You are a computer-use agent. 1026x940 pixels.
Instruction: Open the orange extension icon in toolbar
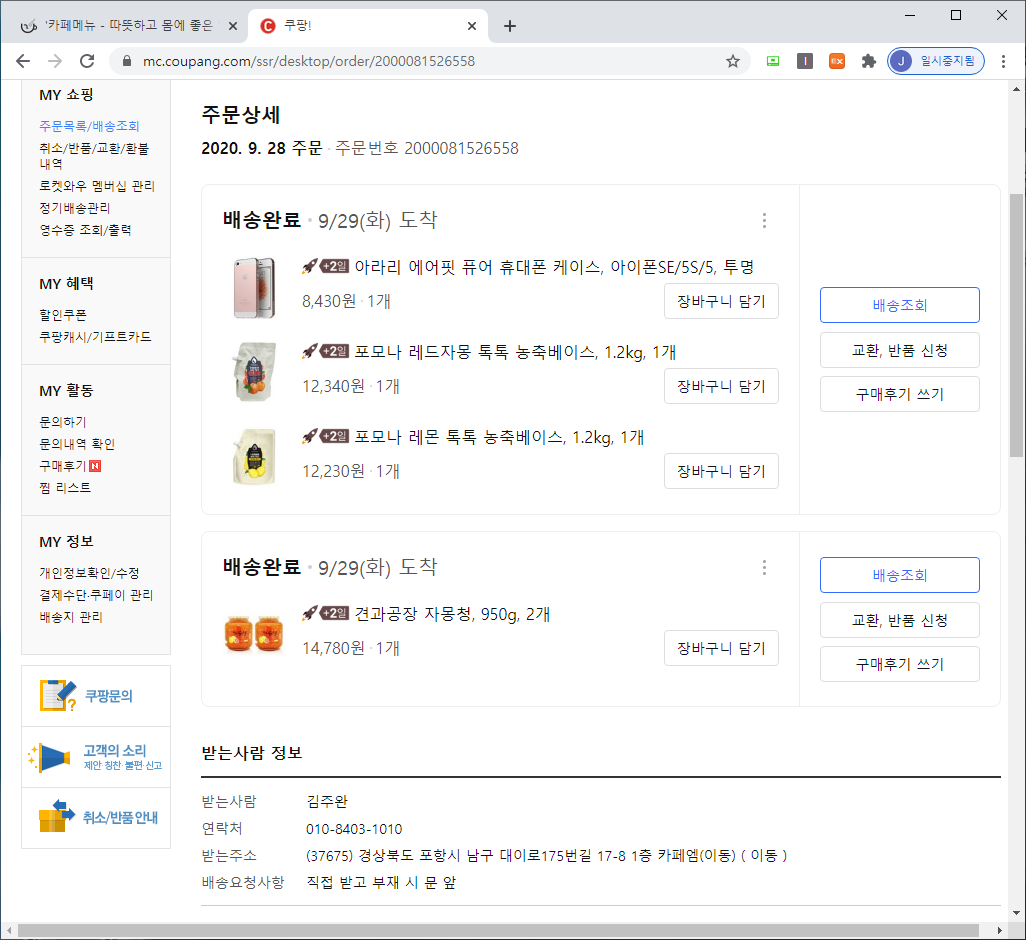point(837,61)
